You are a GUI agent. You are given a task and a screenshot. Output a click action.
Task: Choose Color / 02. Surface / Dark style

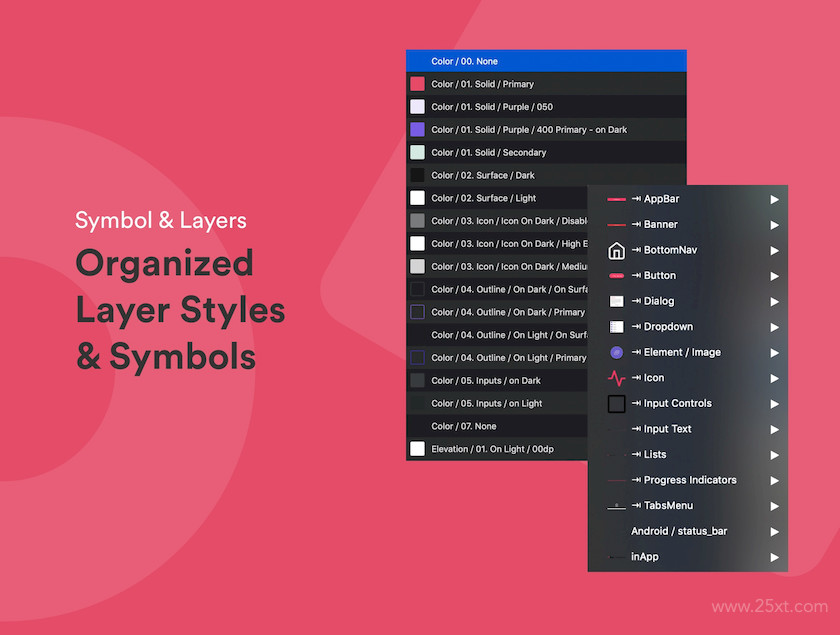point(546,175)
